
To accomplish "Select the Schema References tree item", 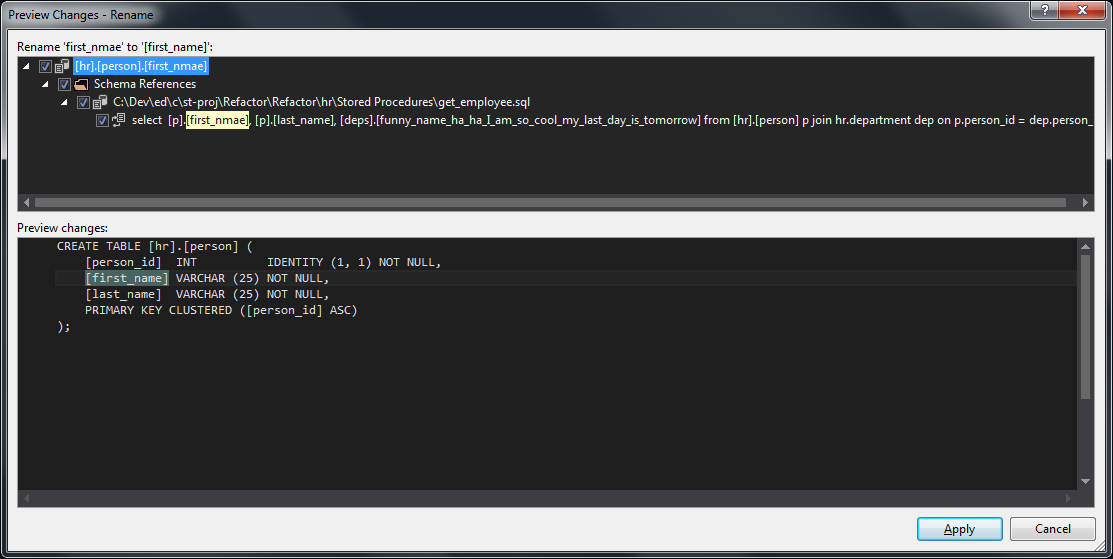I will tap(144, 84).
